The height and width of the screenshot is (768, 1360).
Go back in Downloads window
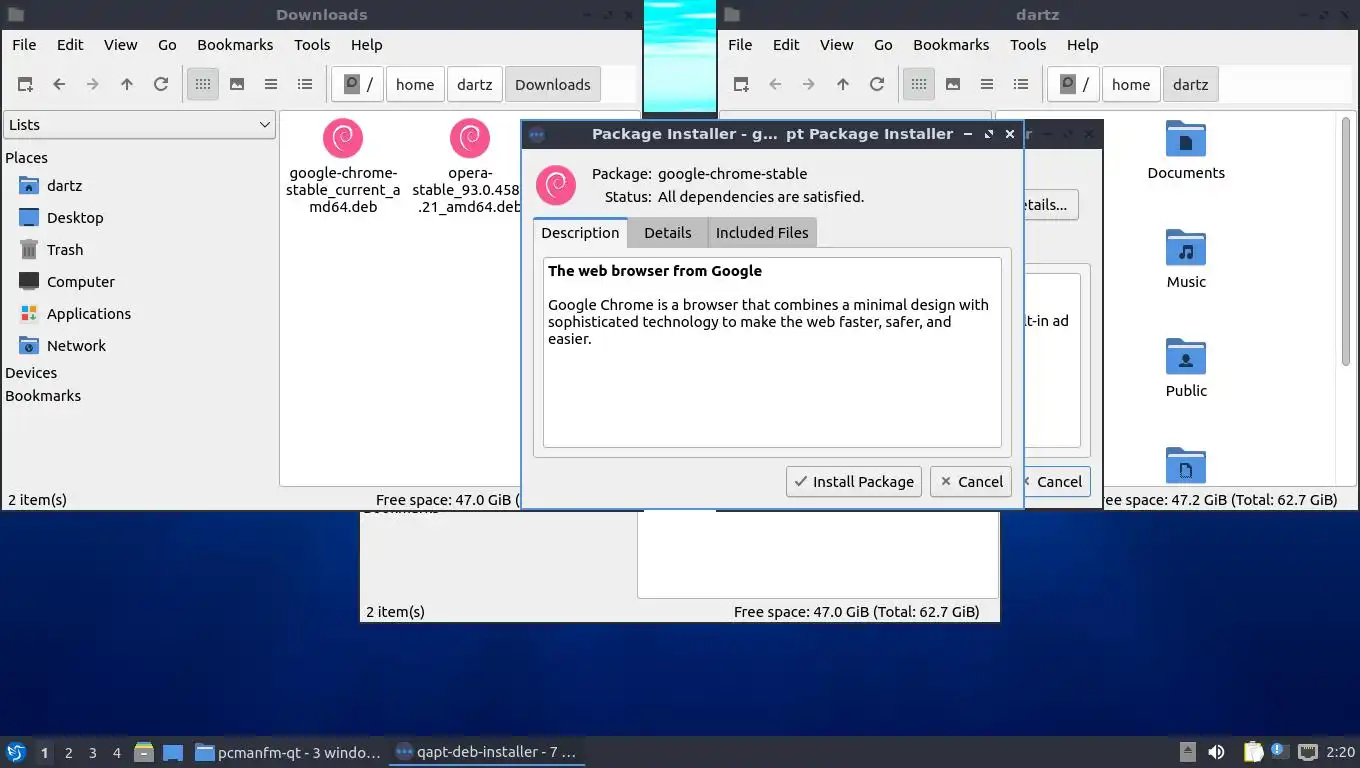pos(59,85)
